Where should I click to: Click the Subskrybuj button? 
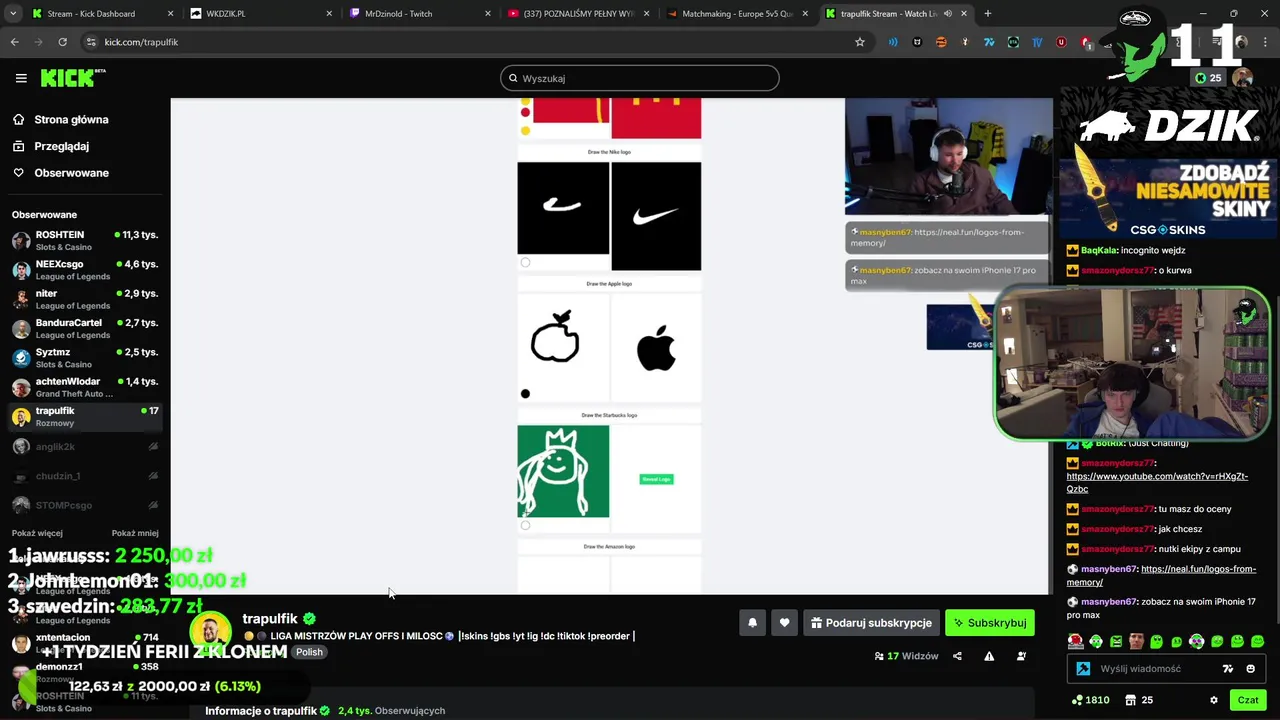[990, 623]
